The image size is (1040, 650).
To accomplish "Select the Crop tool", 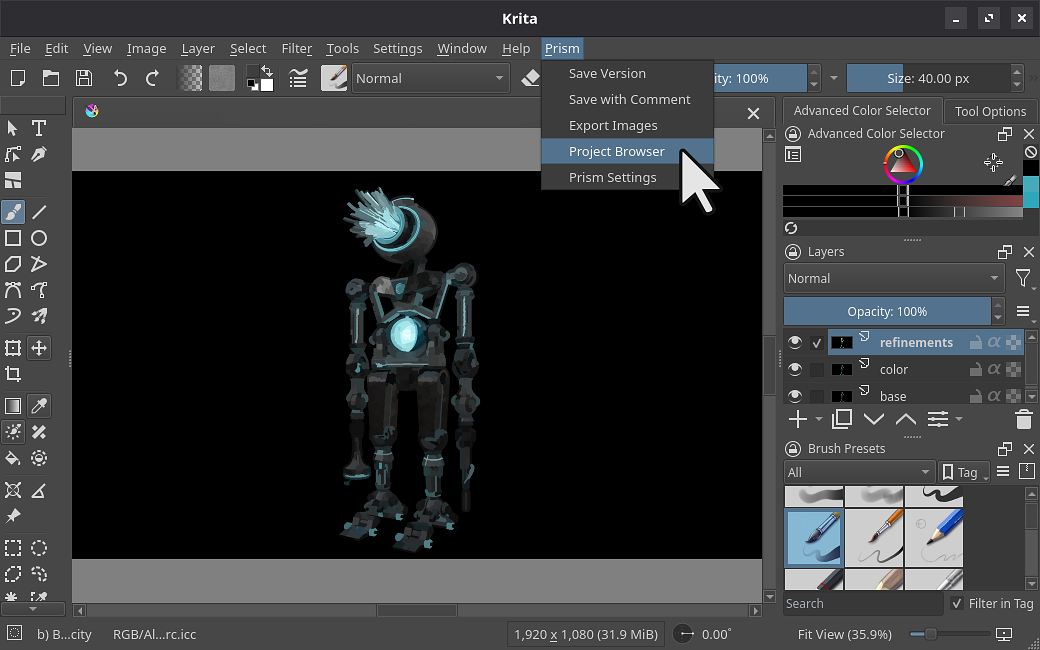I will [x=13, y=375].
